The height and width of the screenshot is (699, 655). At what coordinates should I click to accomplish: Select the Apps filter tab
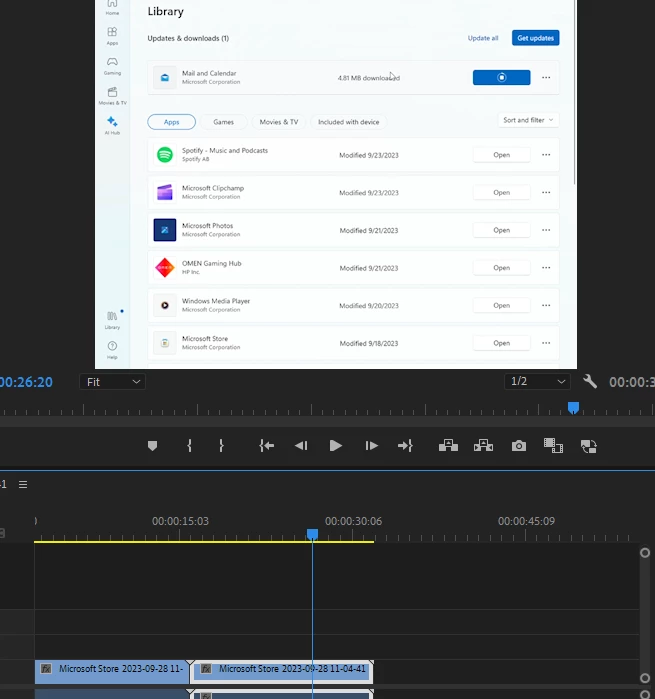click(x=172, y=122)
